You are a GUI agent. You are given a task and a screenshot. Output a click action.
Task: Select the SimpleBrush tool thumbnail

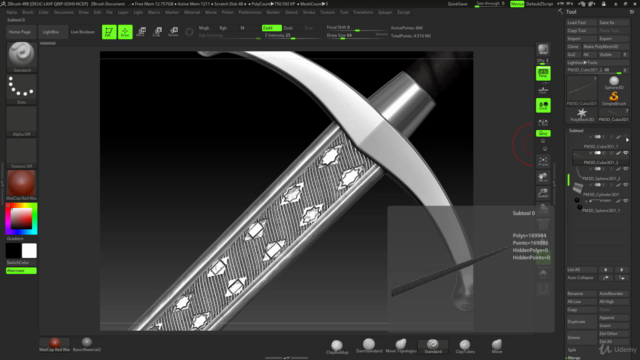pyautogui.click(x=614, y=98)
